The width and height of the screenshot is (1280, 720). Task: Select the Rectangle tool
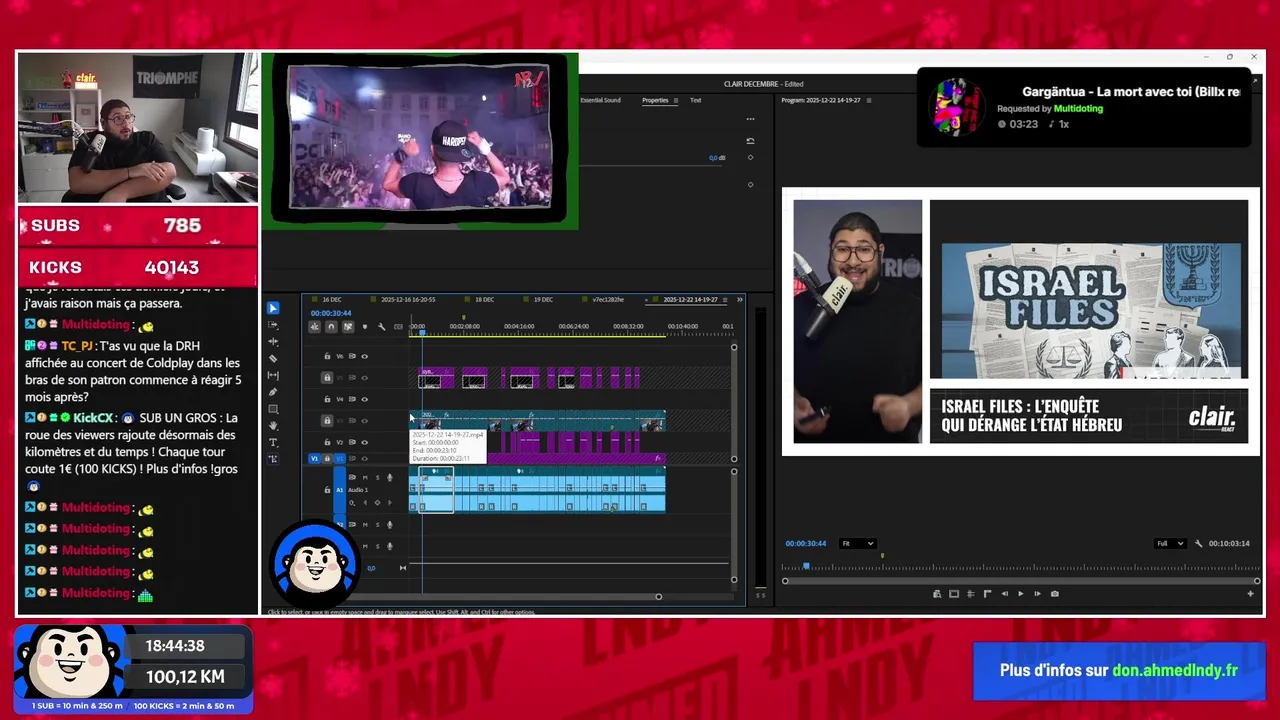tap(273, 409)
